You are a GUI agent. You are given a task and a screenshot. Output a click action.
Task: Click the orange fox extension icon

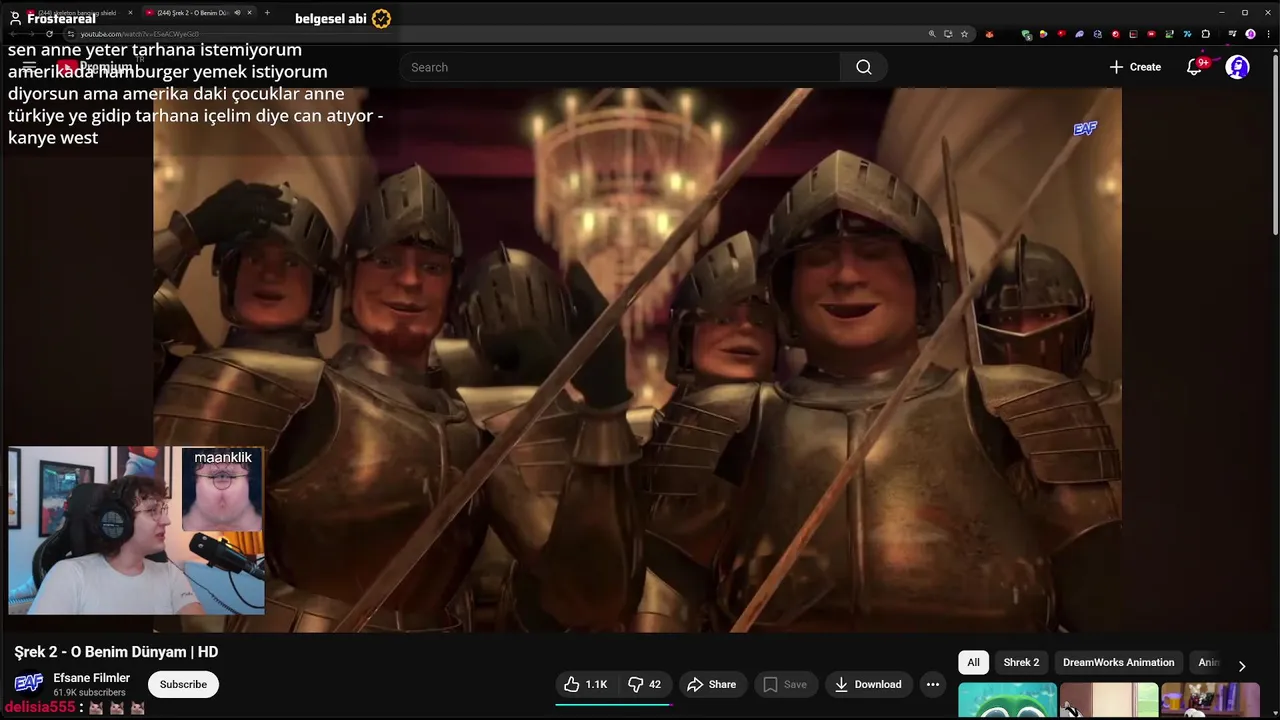pos(989,34)
